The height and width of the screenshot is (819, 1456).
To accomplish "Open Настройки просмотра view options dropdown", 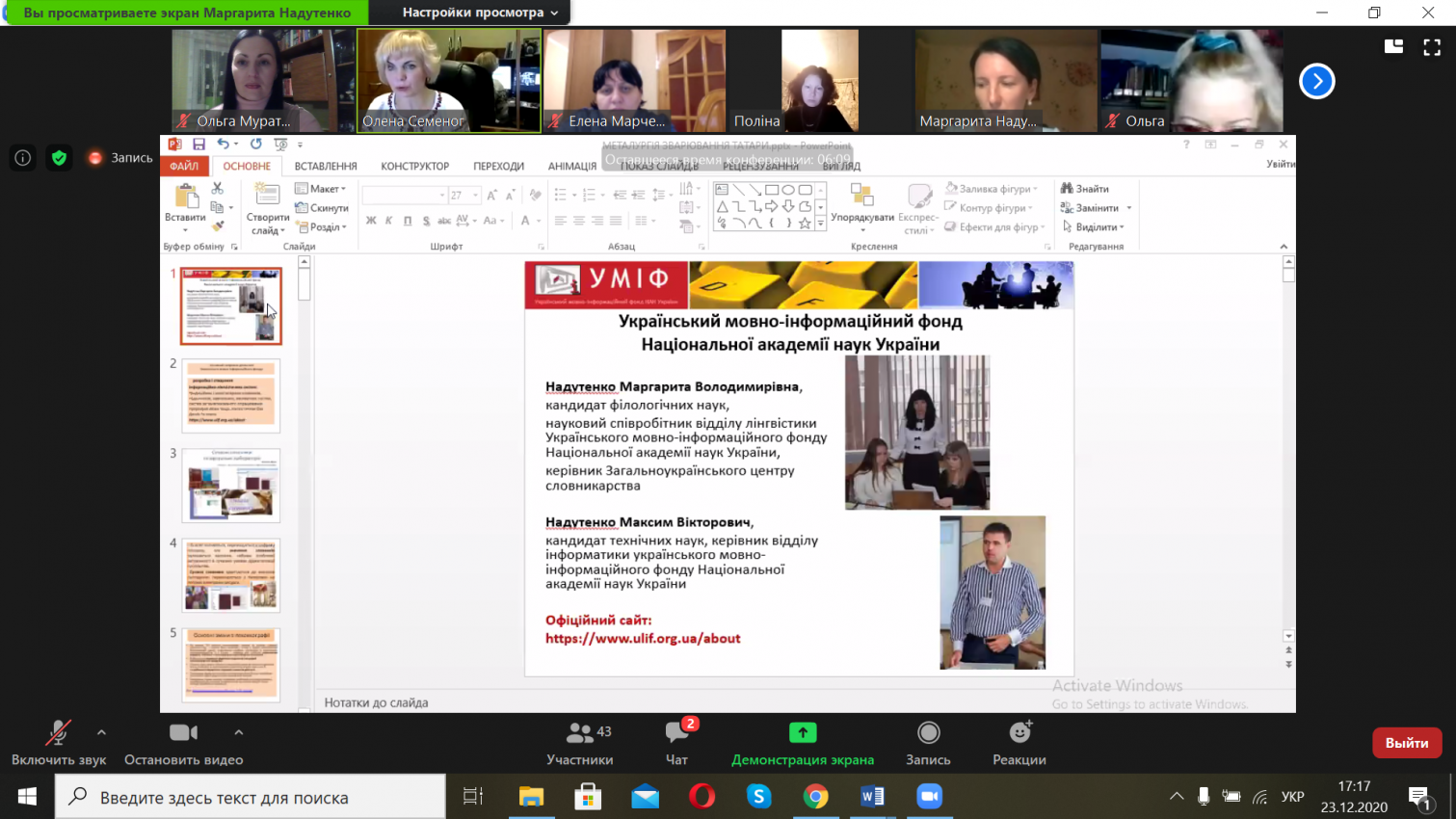I will click(x=480, y=13).
